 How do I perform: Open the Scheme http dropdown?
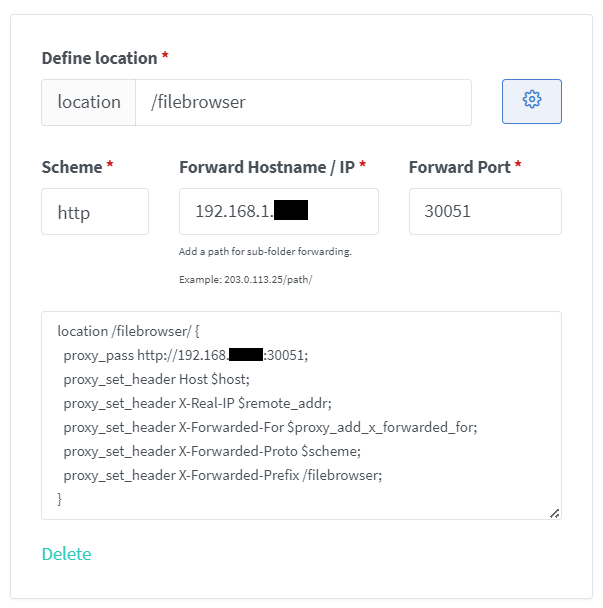(95, 211)
